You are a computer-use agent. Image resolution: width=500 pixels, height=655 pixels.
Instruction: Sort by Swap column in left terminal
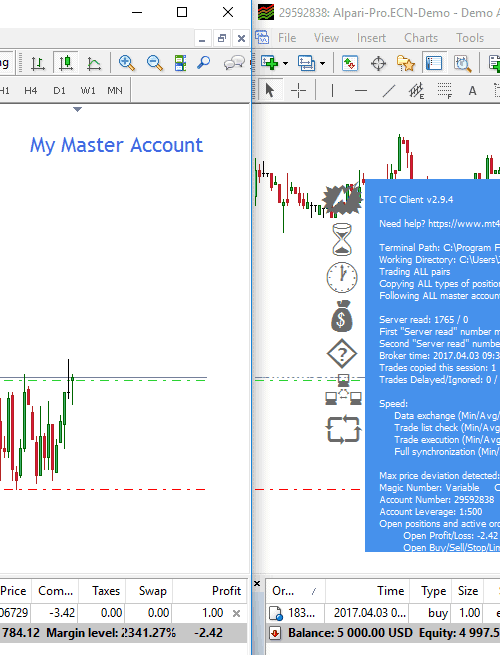coord(150,591)
